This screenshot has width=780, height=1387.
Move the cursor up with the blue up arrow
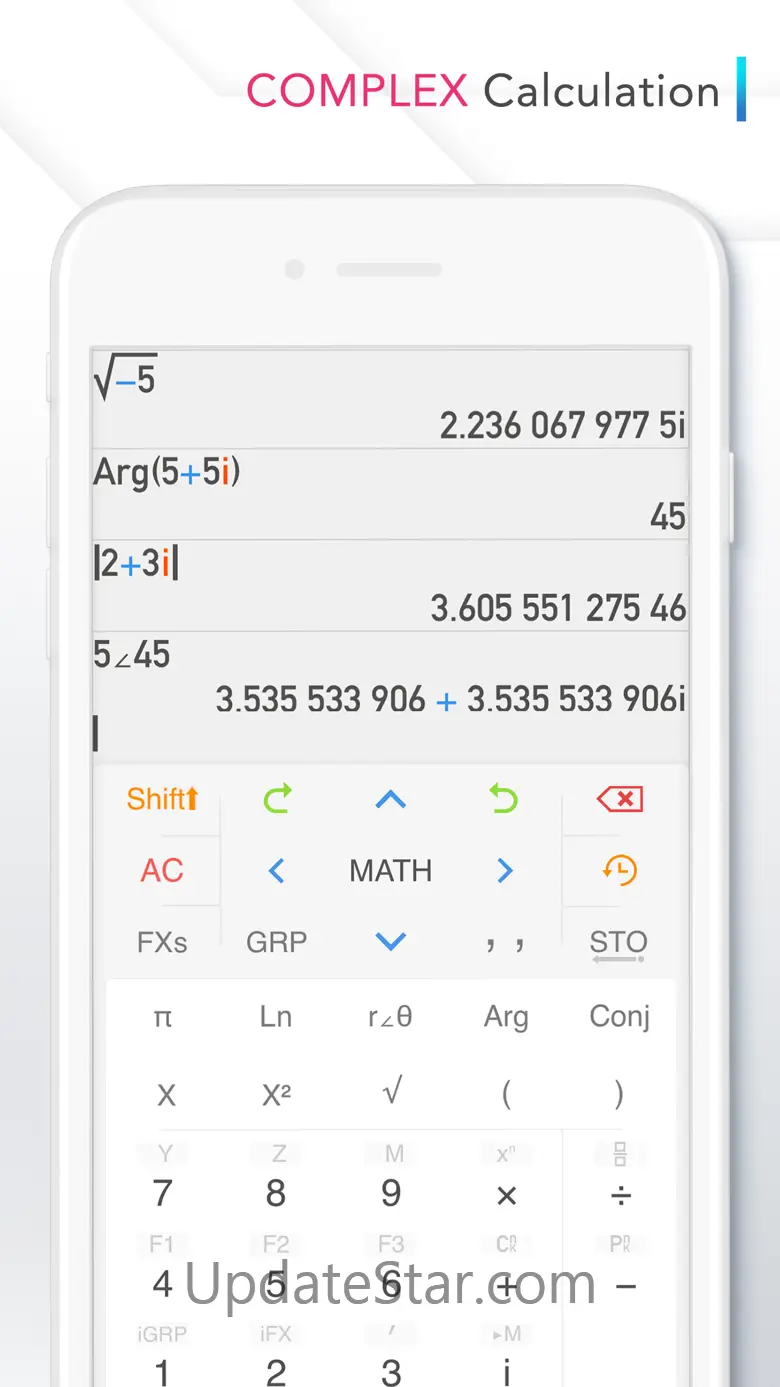(390, 799)
